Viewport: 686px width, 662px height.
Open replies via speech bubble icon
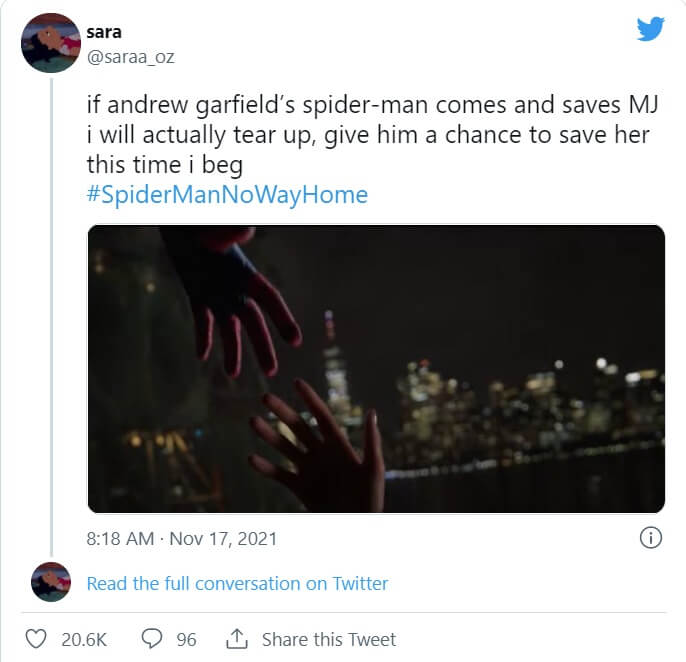coord(152,639)
